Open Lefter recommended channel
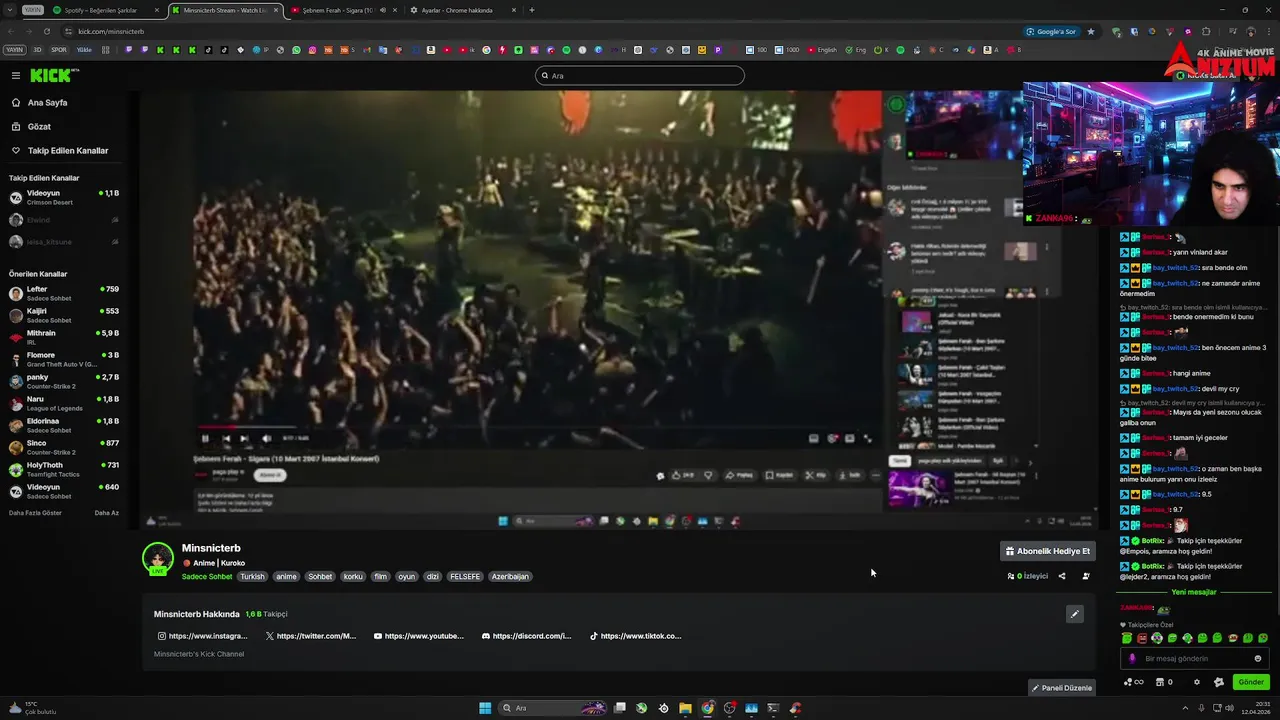 [x=64, y=293]
